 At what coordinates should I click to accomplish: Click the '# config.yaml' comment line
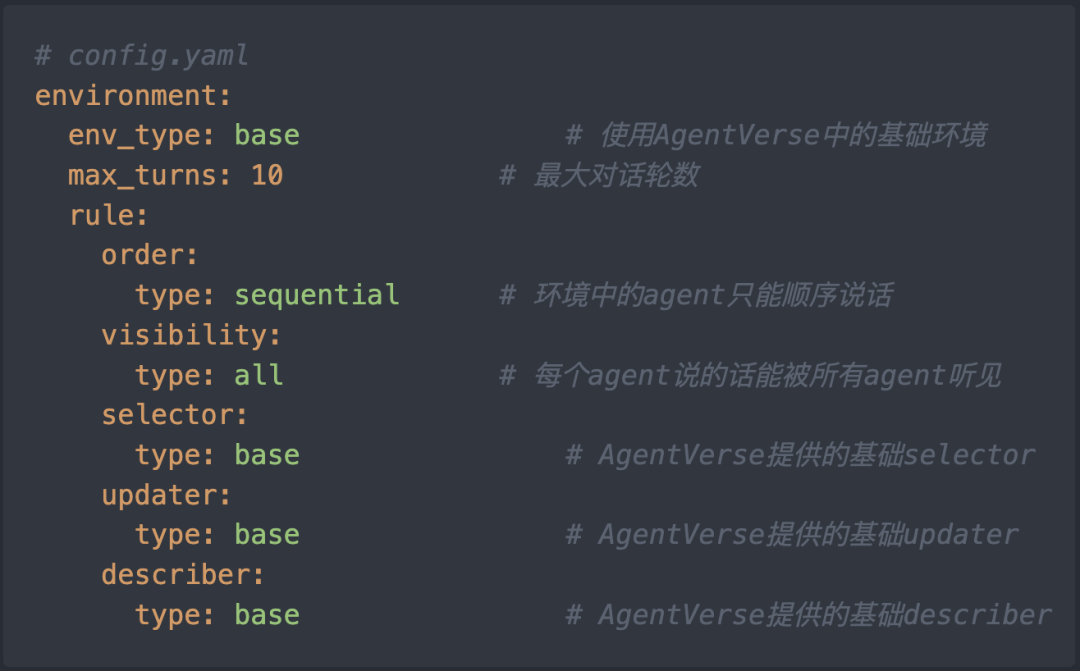pyautogui.click(x=141, y=55)
